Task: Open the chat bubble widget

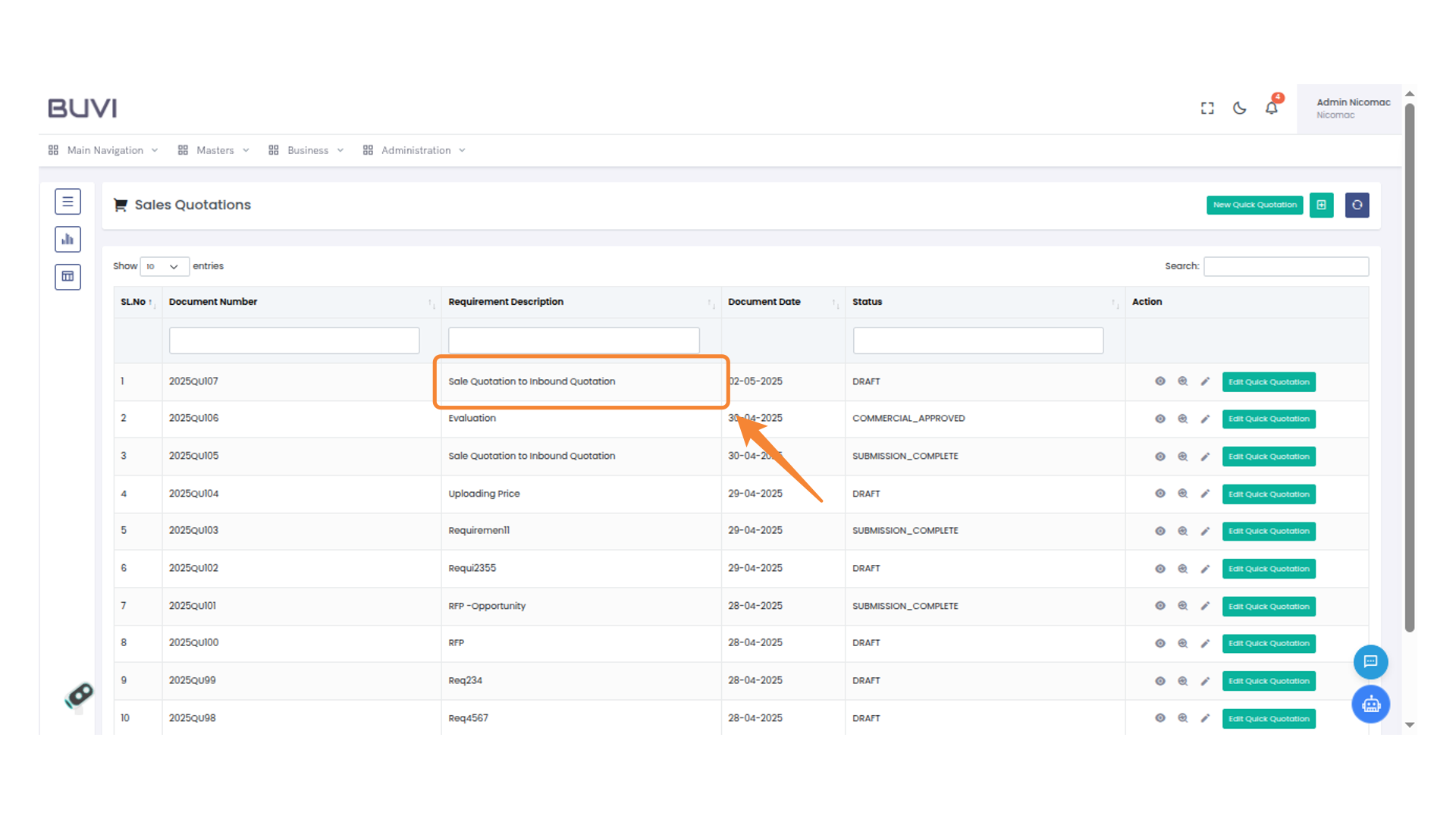Action: tap(1370, 662)
